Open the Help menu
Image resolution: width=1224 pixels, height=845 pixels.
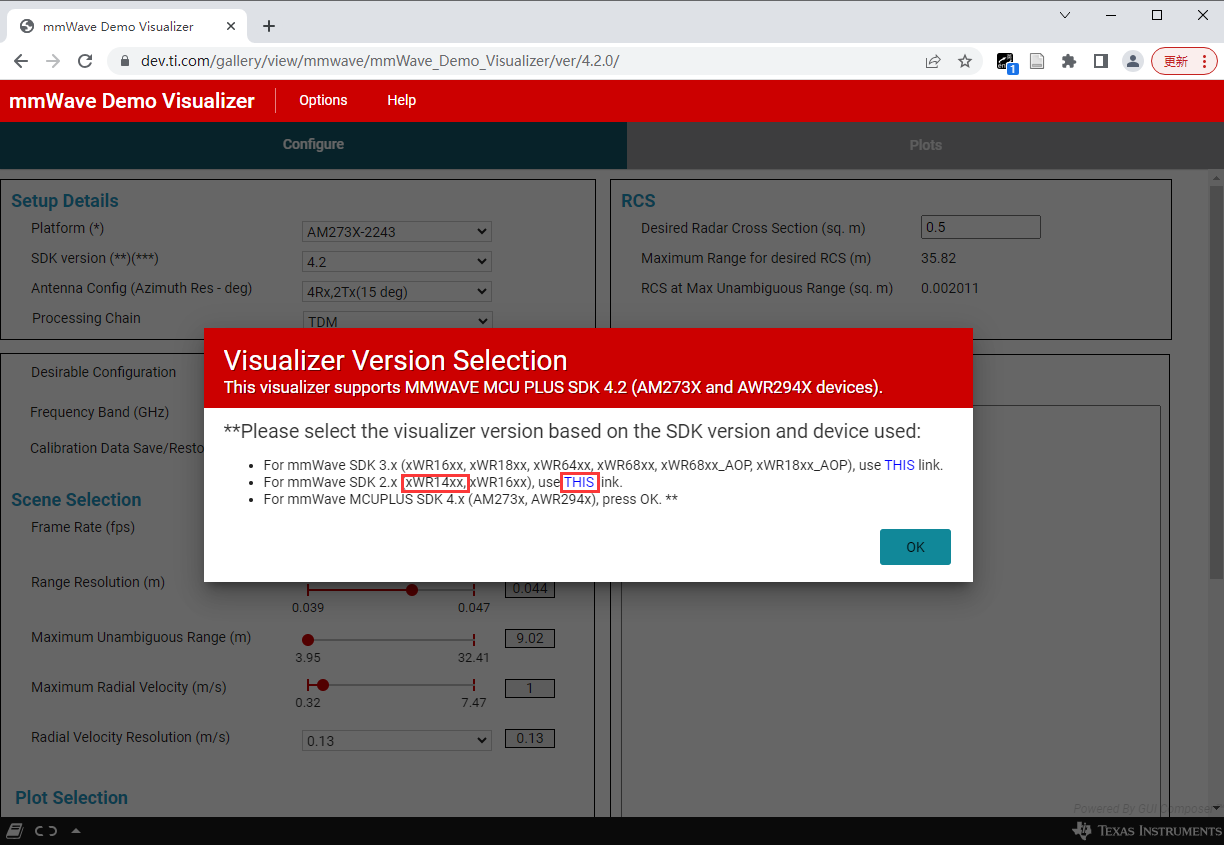(x=401, y=100)
